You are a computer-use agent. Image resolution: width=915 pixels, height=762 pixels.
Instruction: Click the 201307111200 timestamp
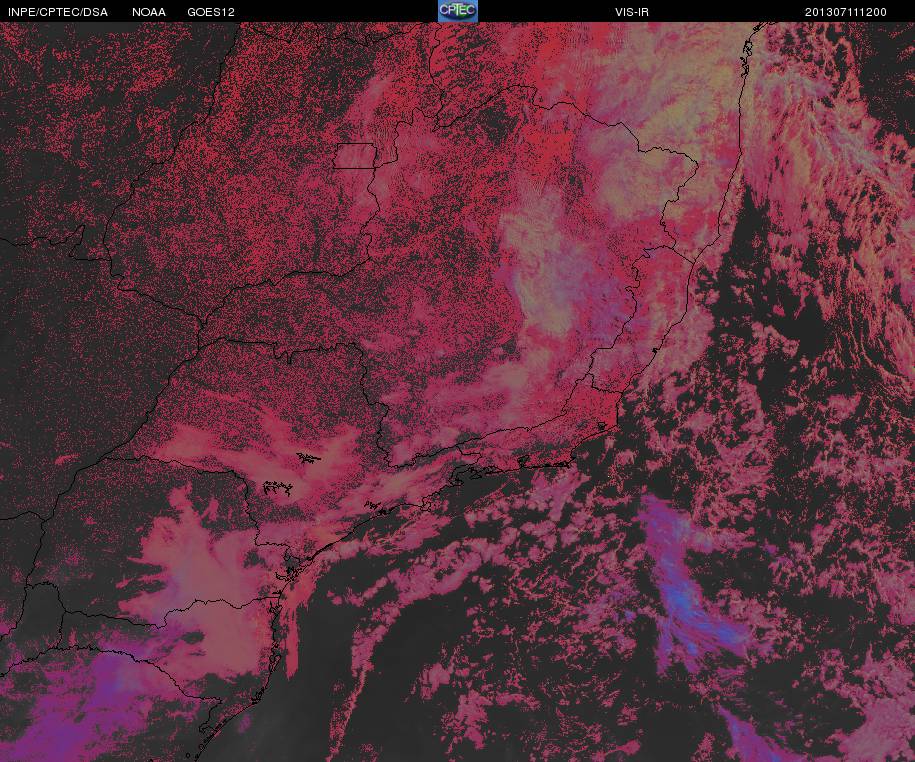click(846, 12)
